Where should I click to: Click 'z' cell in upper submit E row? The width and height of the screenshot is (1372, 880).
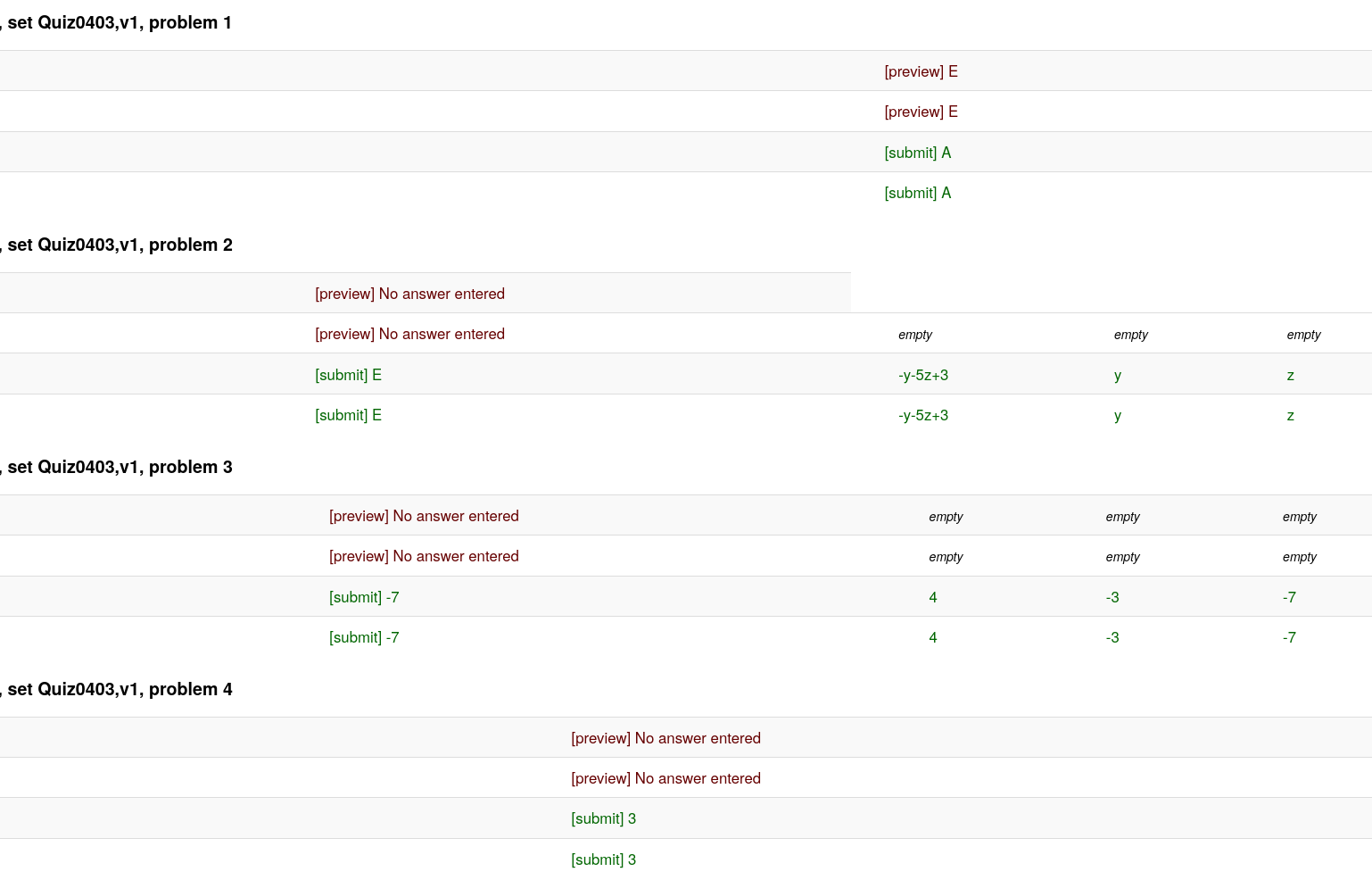1291,375
